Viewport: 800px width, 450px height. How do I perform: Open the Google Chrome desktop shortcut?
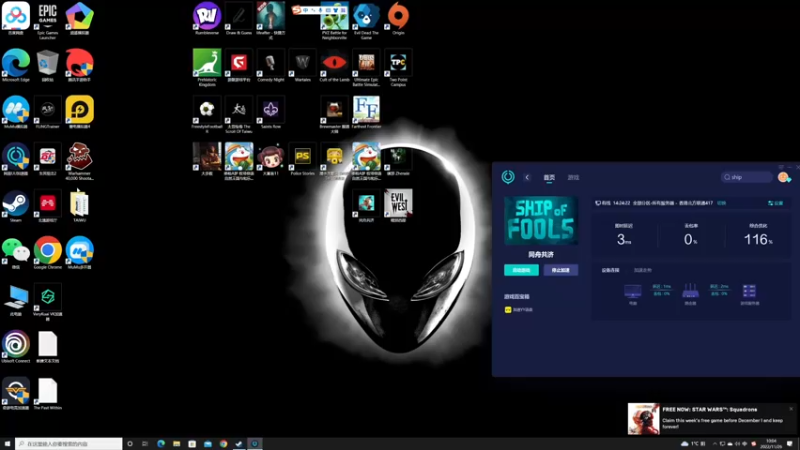[47, 253]
